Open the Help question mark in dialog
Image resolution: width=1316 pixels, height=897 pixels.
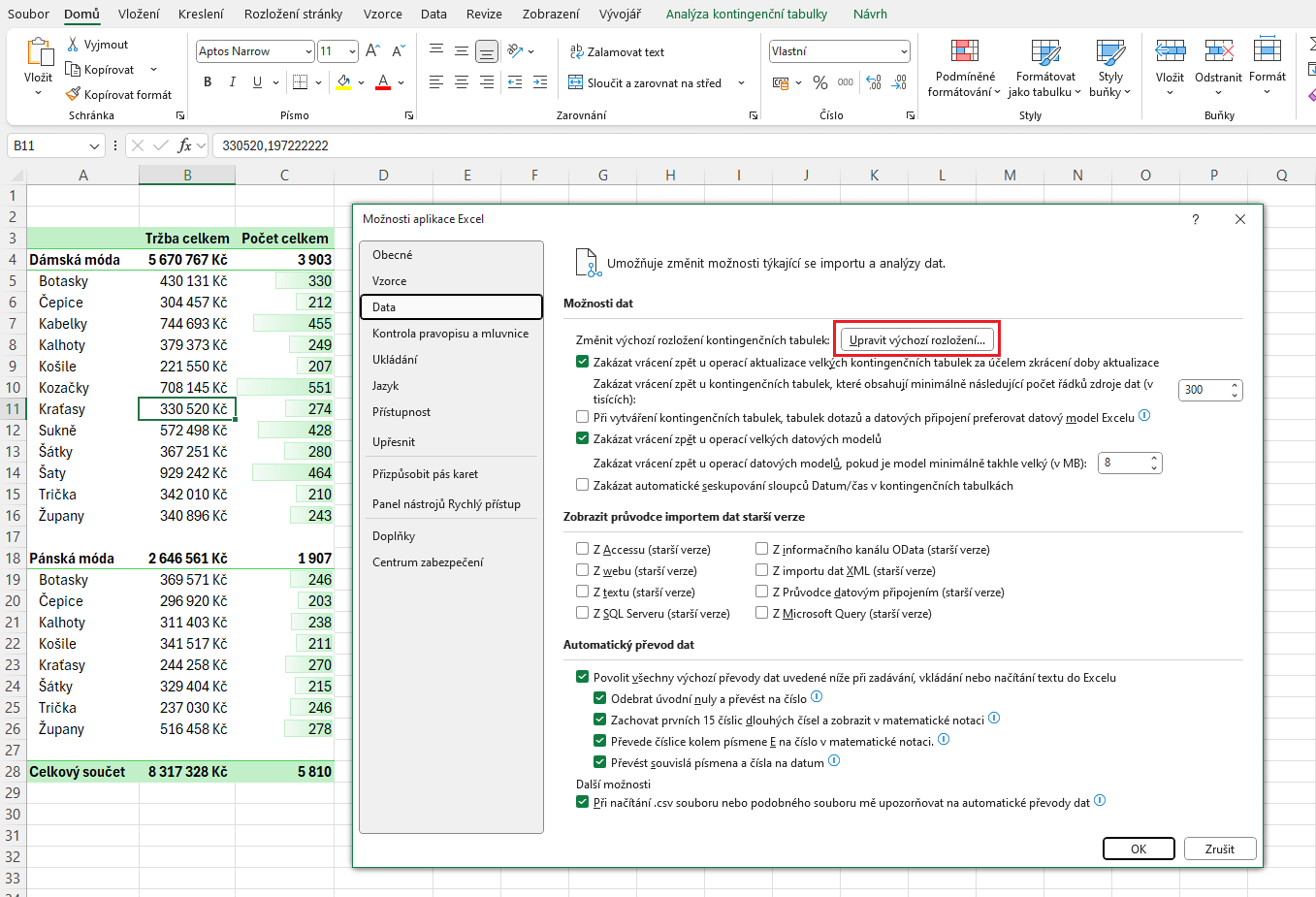pos(1195,219)
